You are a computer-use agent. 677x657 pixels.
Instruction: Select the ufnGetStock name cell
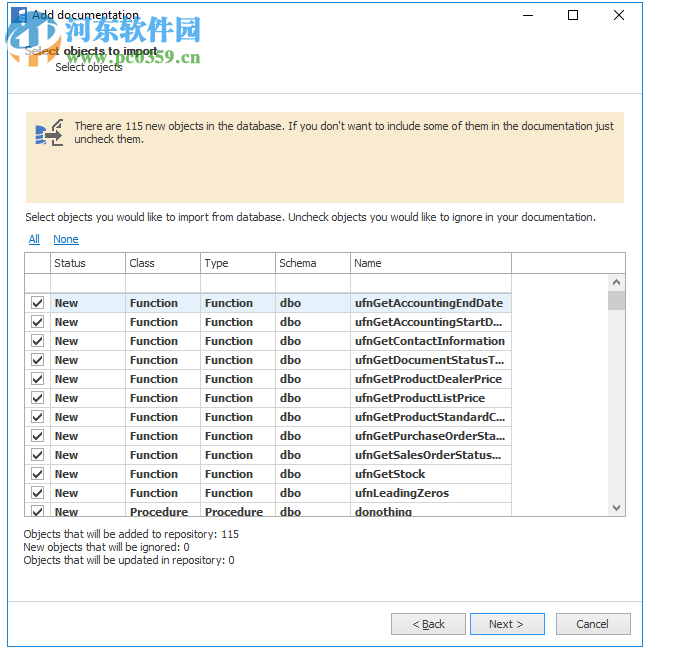click(x=431, y=474)
